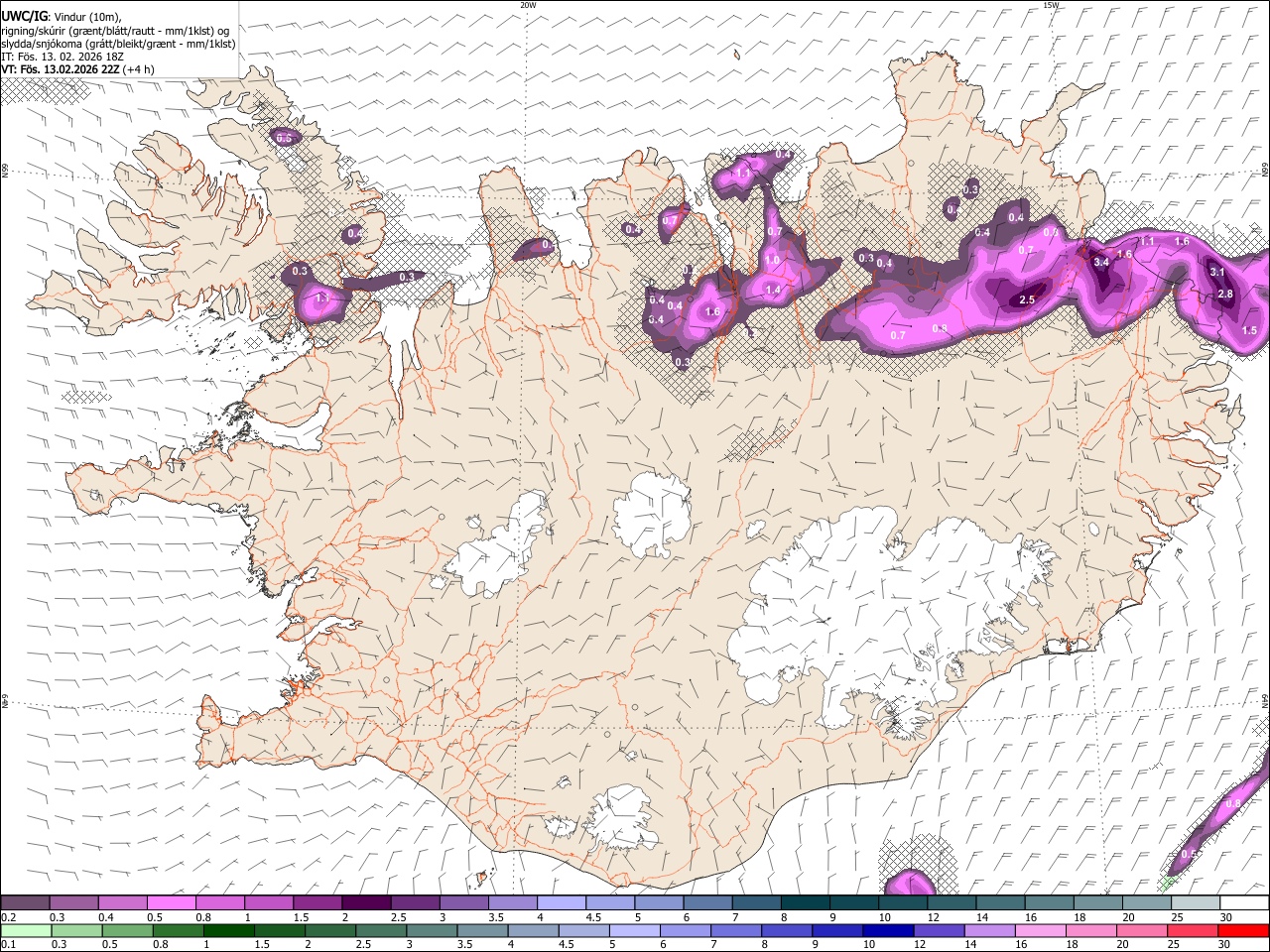Viewport: 1270px width, 952px height.
Task: Select upper legend swatch starting at 0.2
Action: pyautogui.click(x=25, y=902)
